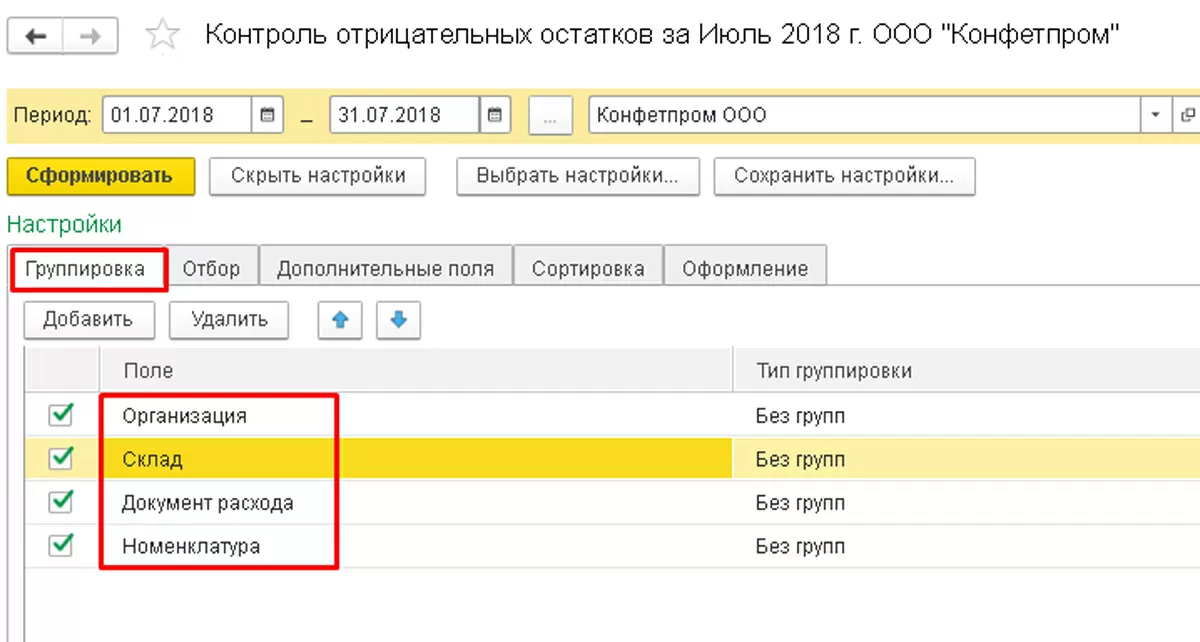Move selected field up with blue arrow
Screen dimensions: 1200x642
pyautogui.click(x=340, y=320)
